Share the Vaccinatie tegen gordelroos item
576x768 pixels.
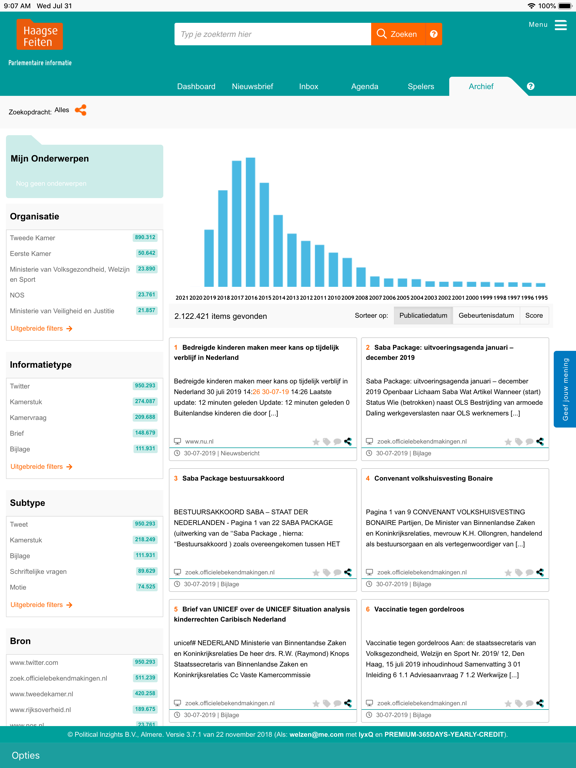click(x=540, y=703)
